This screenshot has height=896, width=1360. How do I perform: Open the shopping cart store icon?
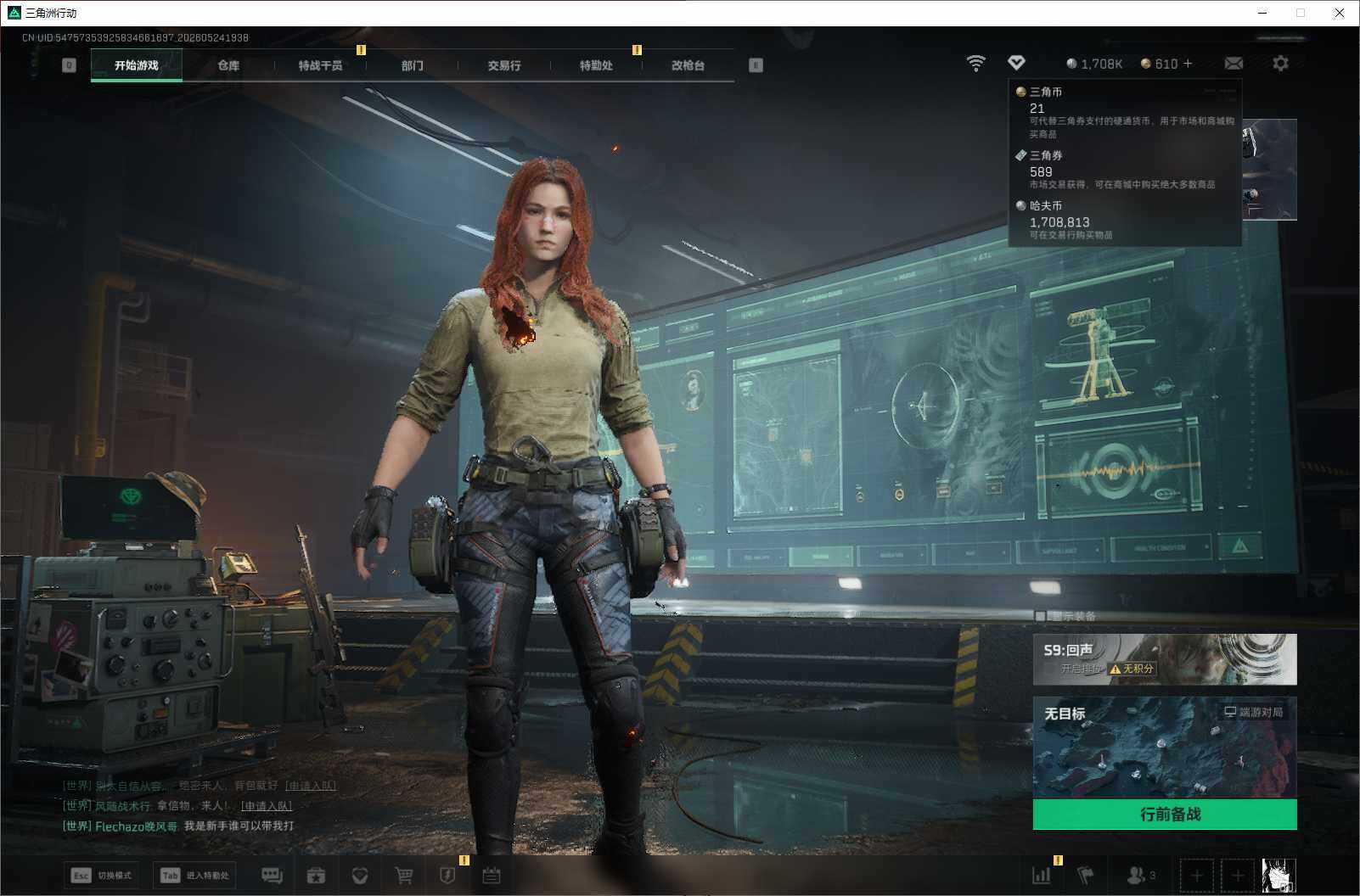point(404,876)
